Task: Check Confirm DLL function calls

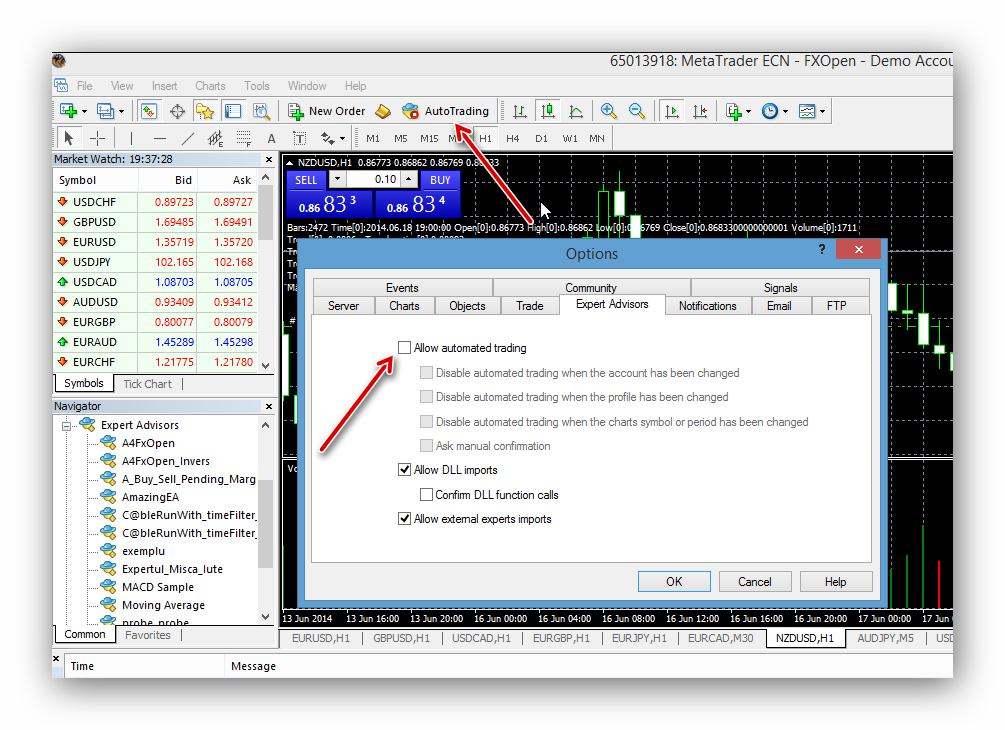Action: 426,495
